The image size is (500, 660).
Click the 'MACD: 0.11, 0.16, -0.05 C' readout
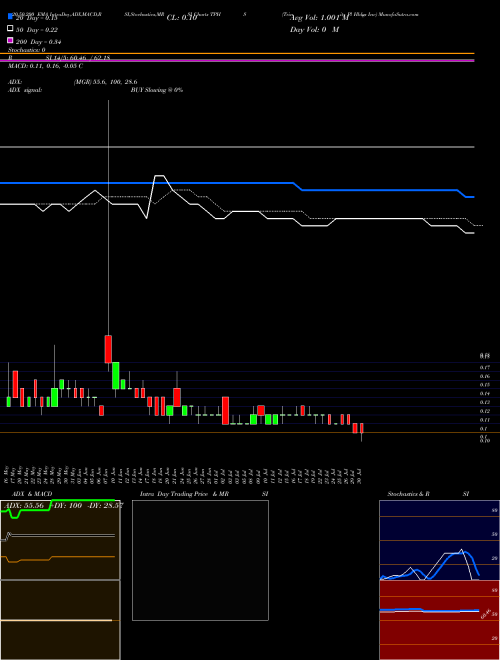tap(45, 66)
